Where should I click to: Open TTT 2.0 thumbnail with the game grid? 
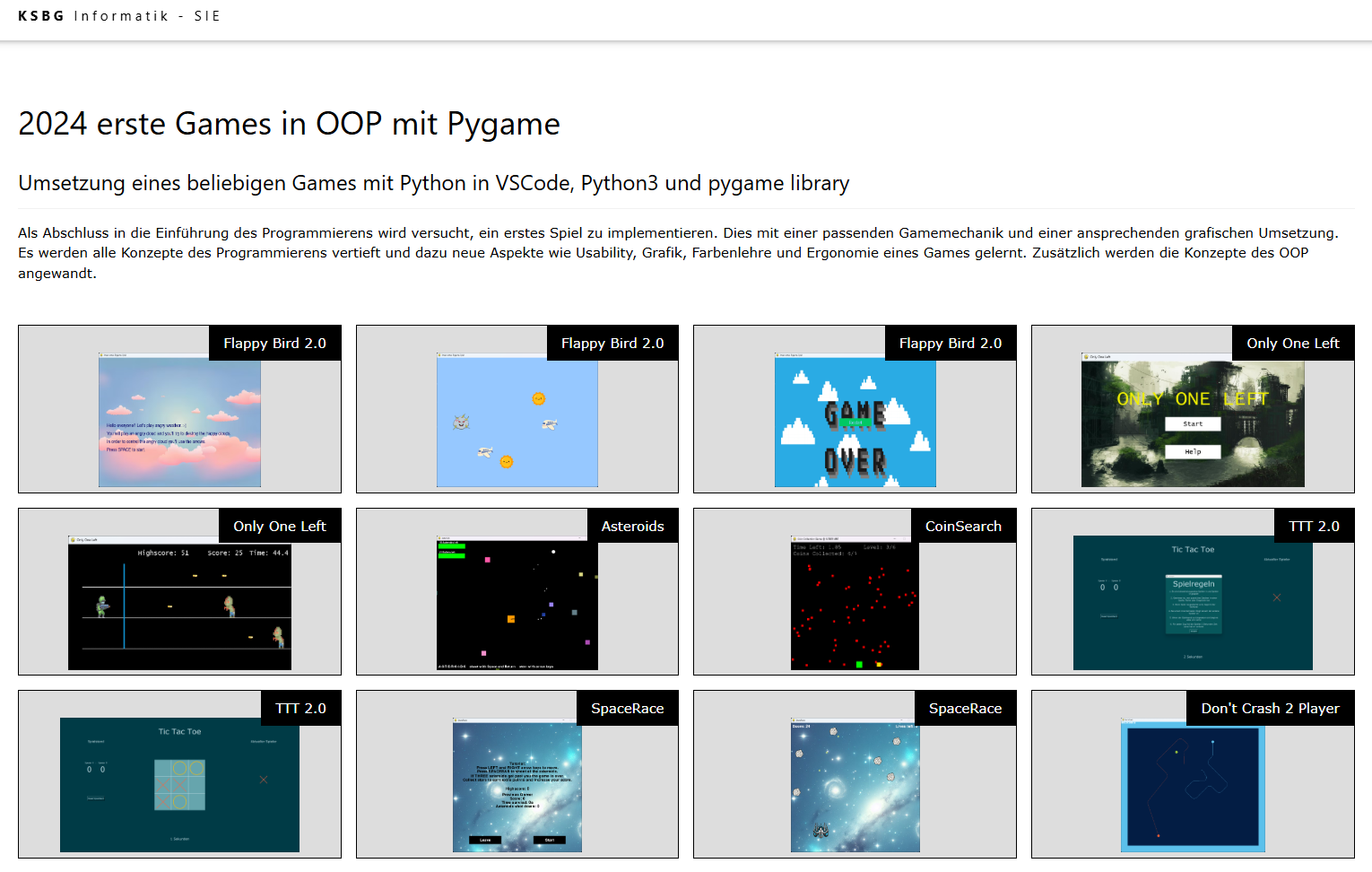coord(179,774)
